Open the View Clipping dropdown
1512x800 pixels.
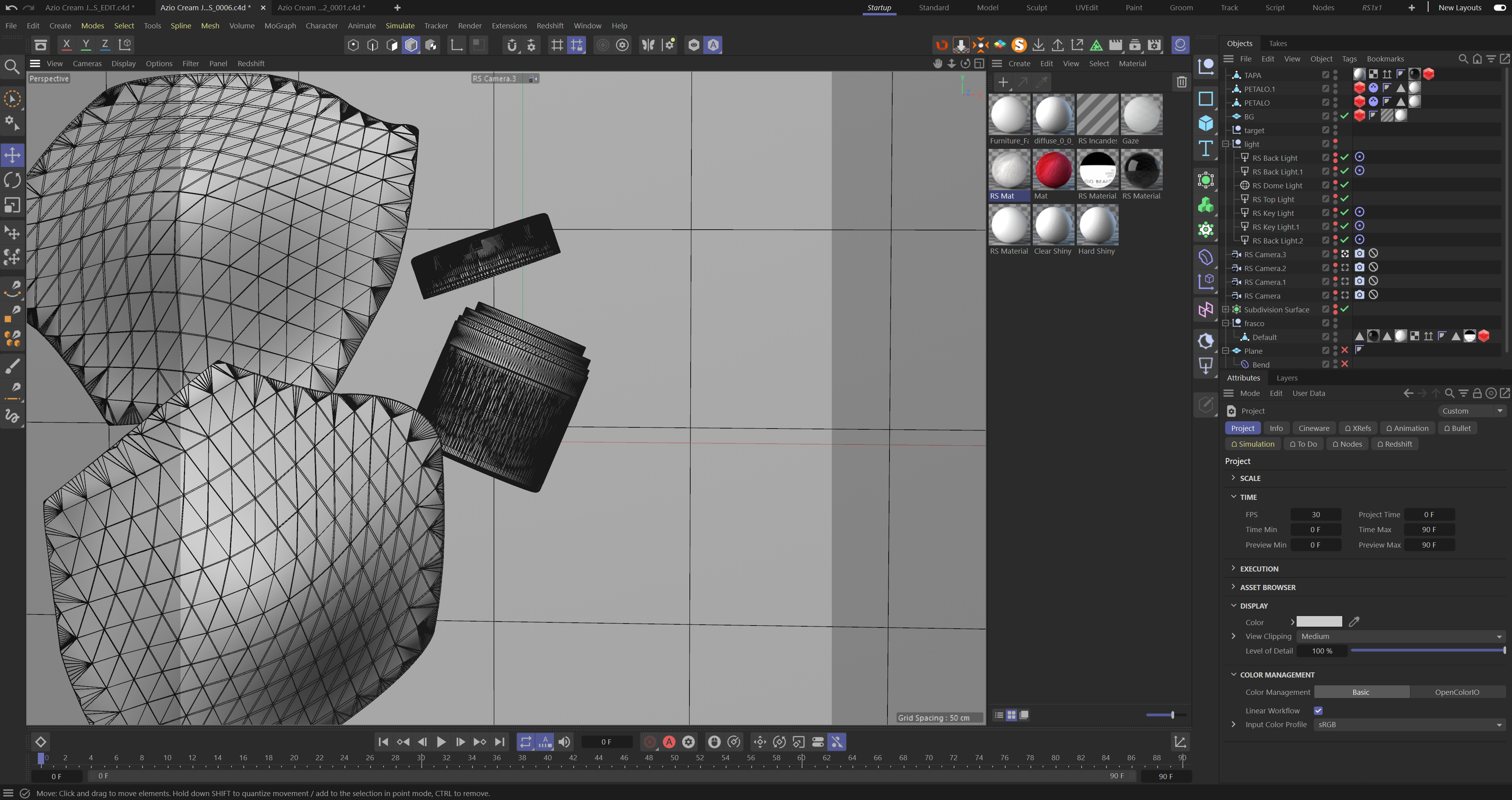click(1400, 636)
